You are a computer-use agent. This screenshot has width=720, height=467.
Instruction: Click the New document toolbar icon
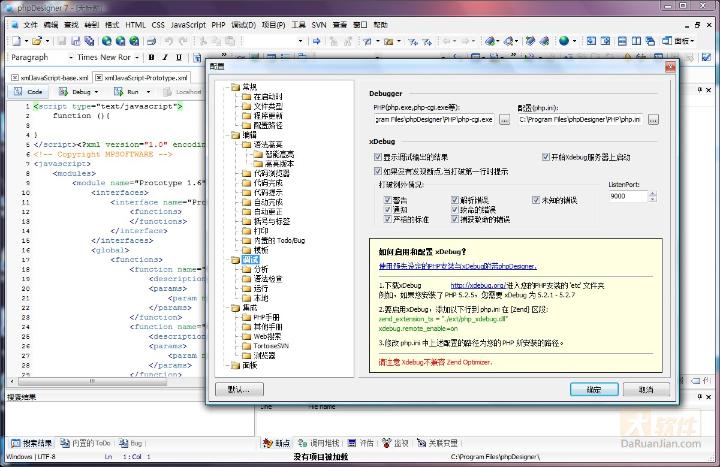[17, 41]
